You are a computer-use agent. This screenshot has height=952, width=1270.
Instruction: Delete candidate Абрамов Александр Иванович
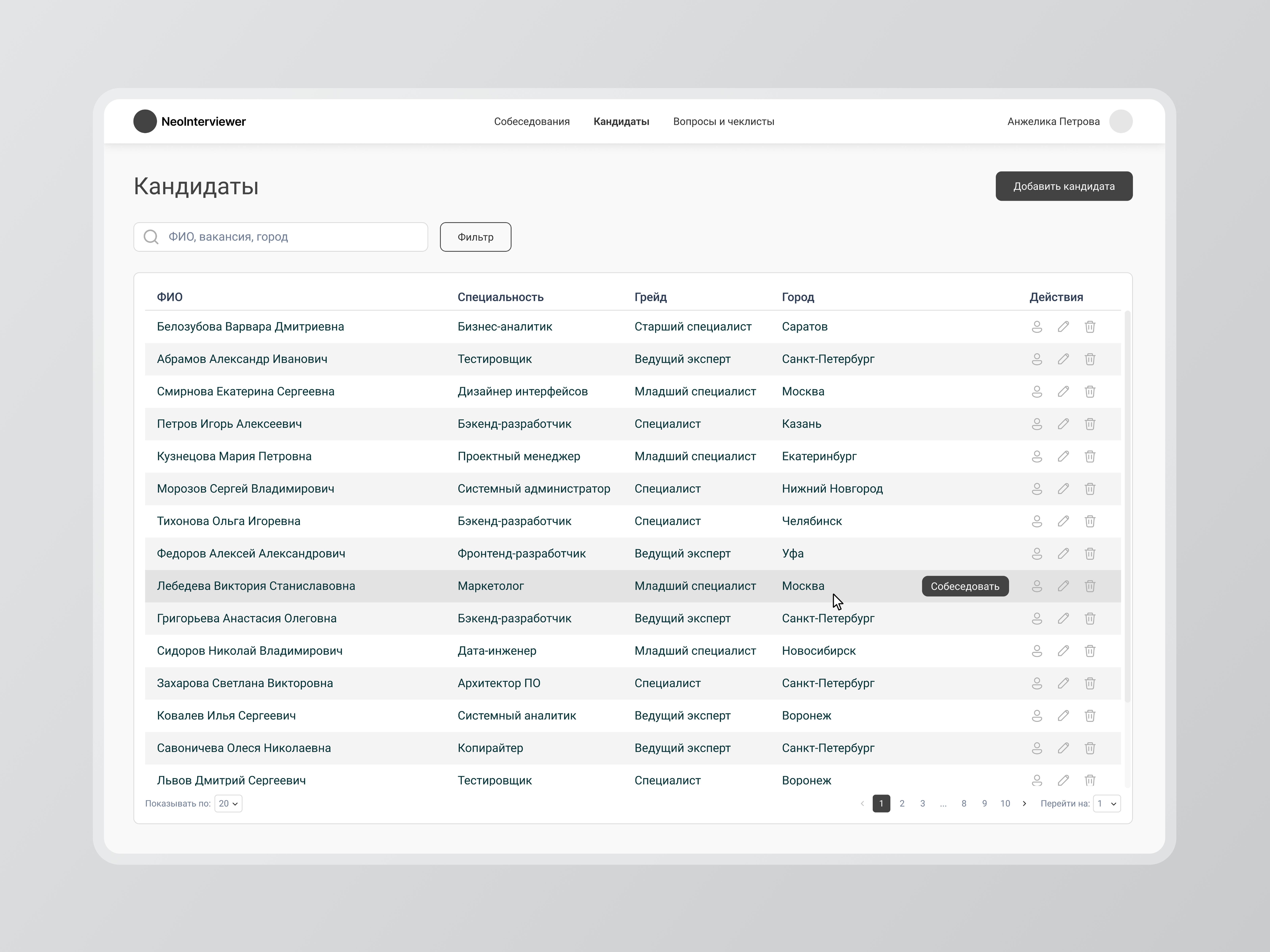[1090, 359]
